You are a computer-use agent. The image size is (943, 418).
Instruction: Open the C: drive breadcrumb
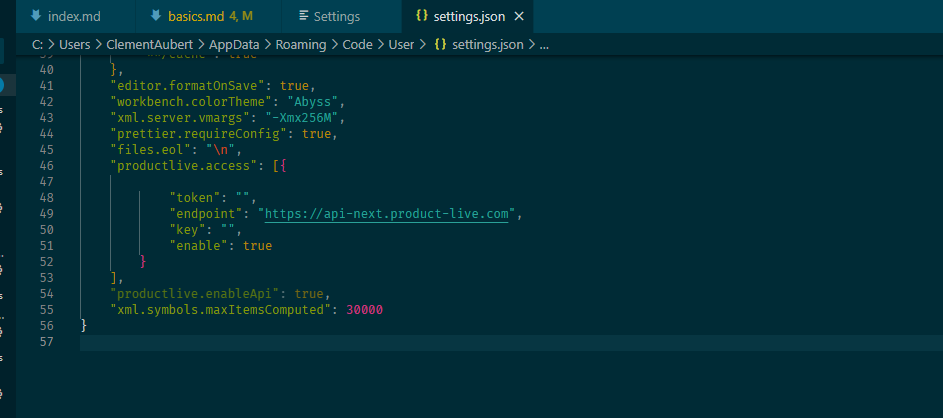37,45
